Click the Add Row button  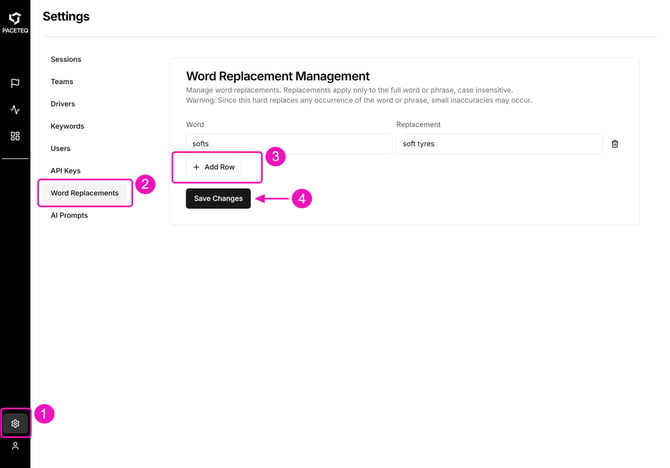click(x=214, y=167)
